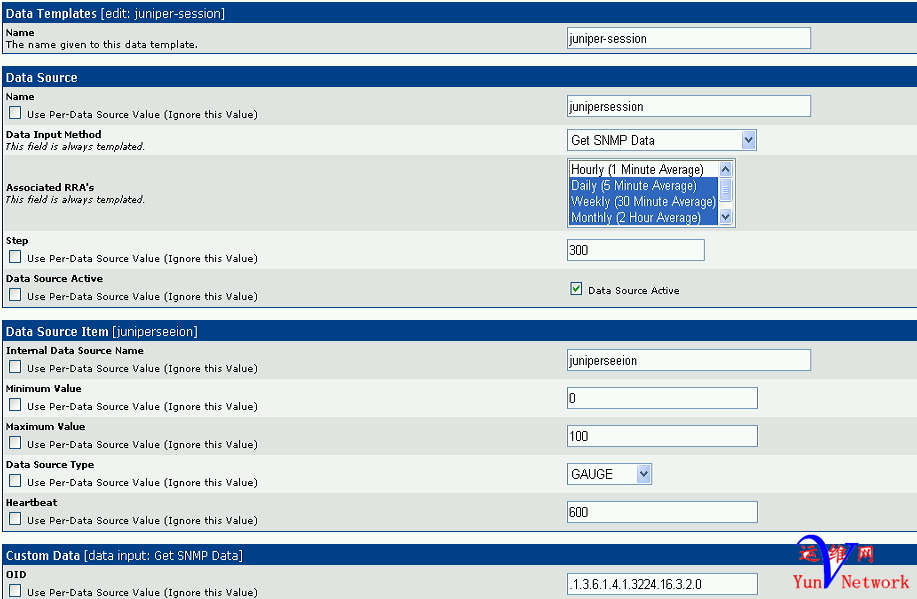This screenshot has width=917, height=599.
Task: Tick per-data source checkbox under Internal Data Source Name
Action: (15, 367)
